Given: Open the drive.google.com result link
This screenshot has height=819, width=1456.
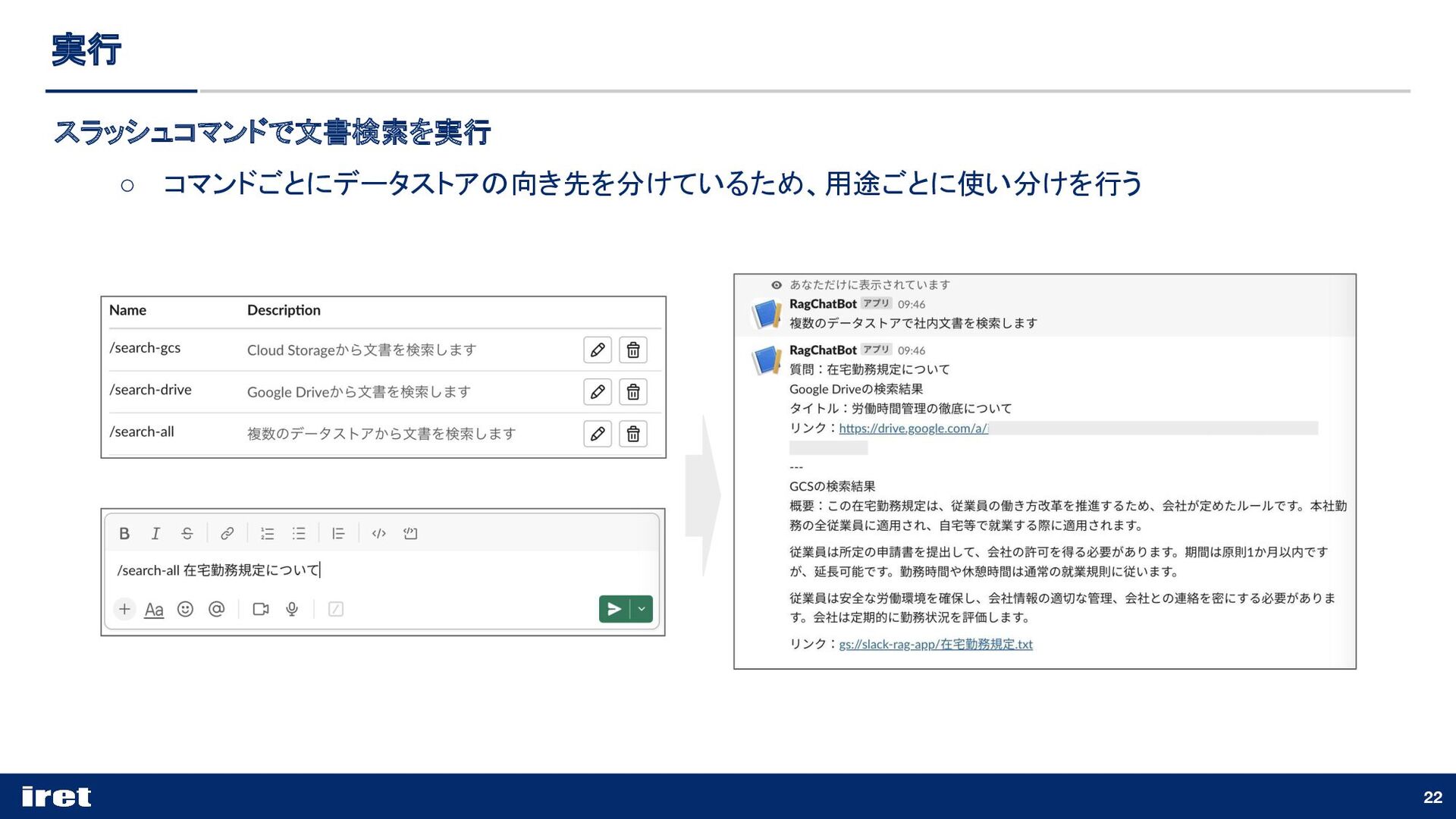Looking at the screenshot, I should pos(913,428).
